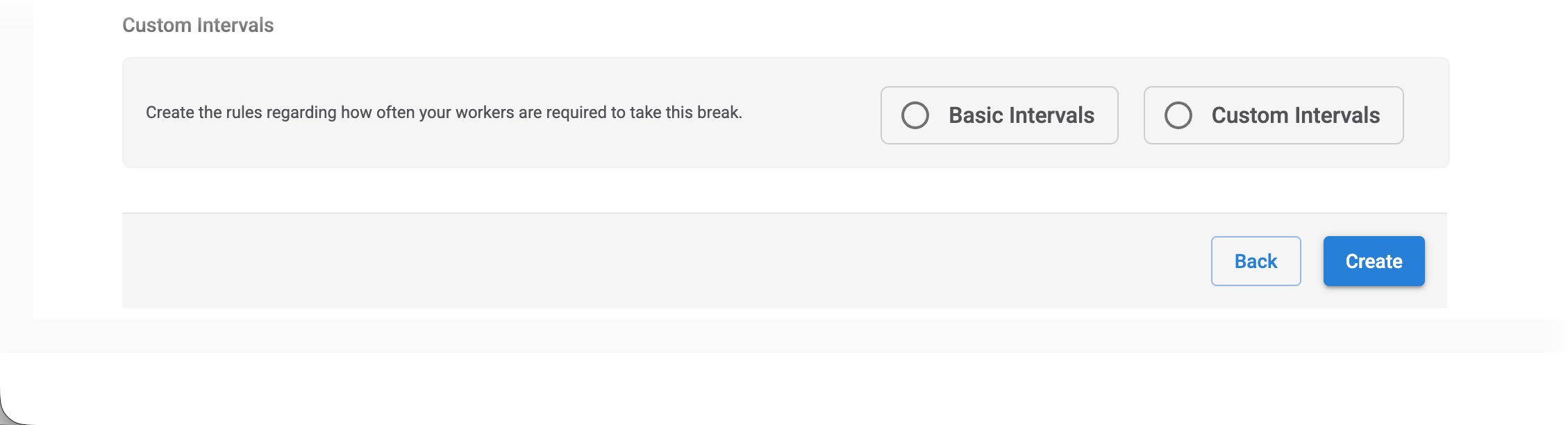This screenshot has height=425, width=1568.
Task: Return to previous step via Back
Action: (1256, 261)
